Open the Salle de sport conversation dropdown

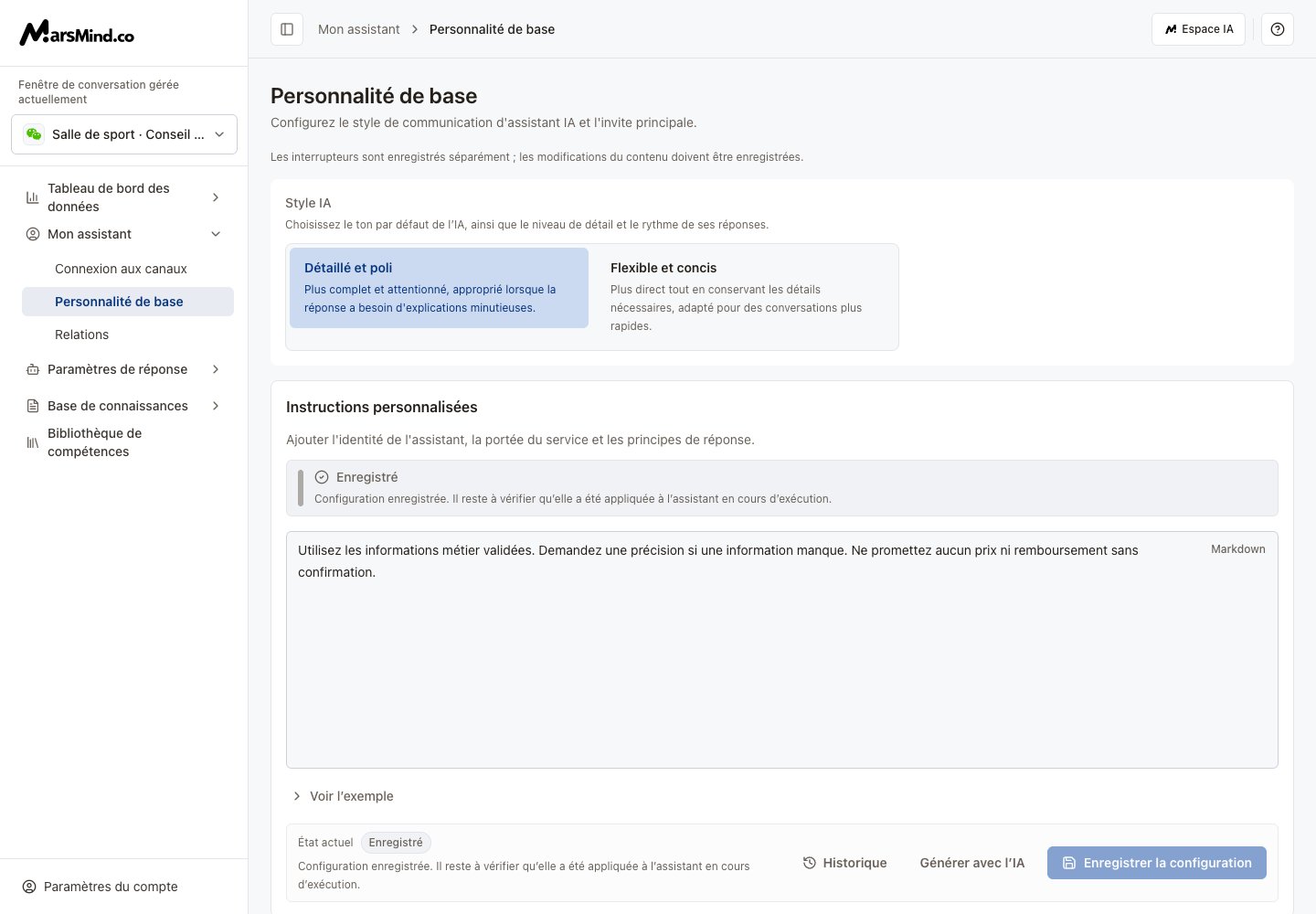click(x=124, y=134)
